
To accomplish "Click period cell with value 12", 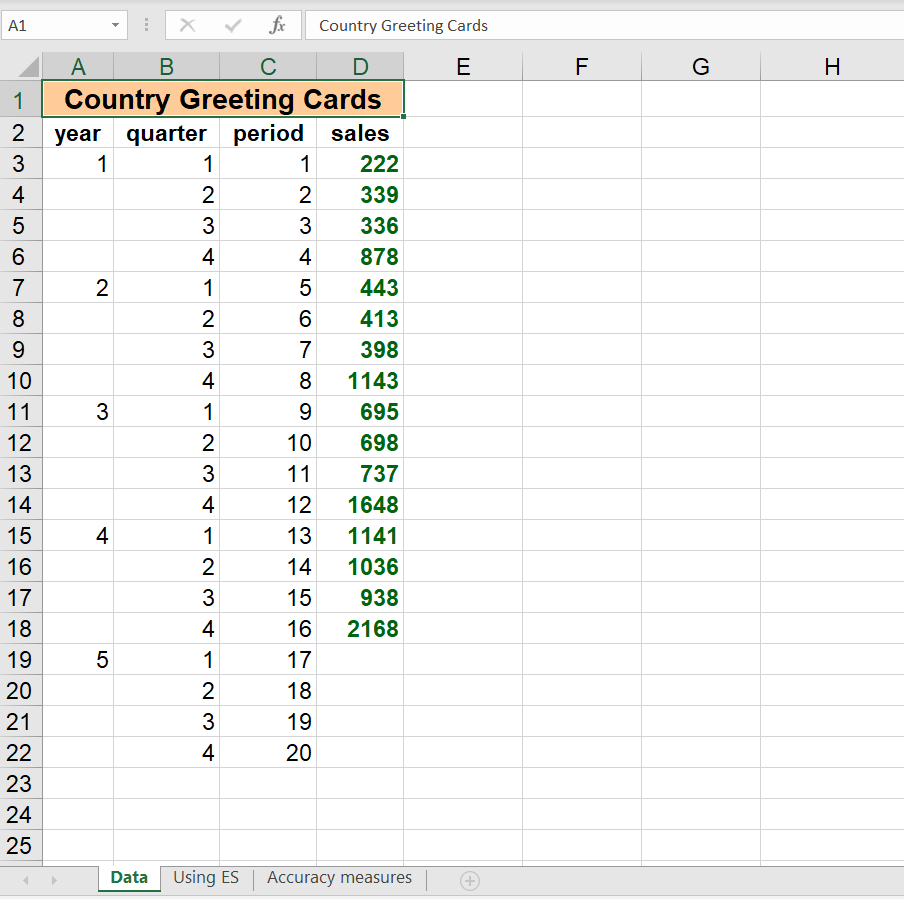I will point(268,505).
